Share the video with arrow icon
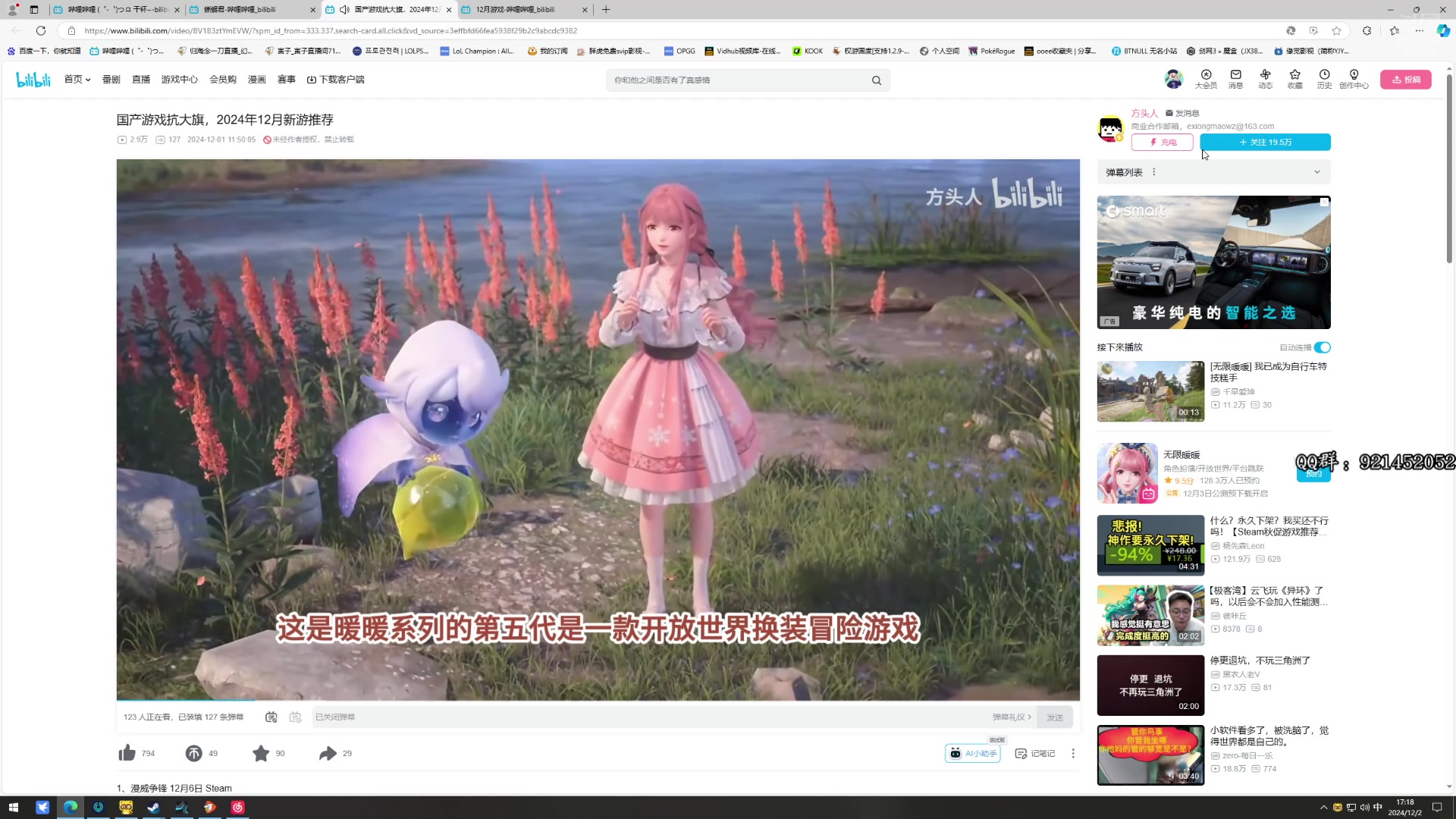Image resolution: width=1456 pixels, height=819 pixels. point(328,753)
